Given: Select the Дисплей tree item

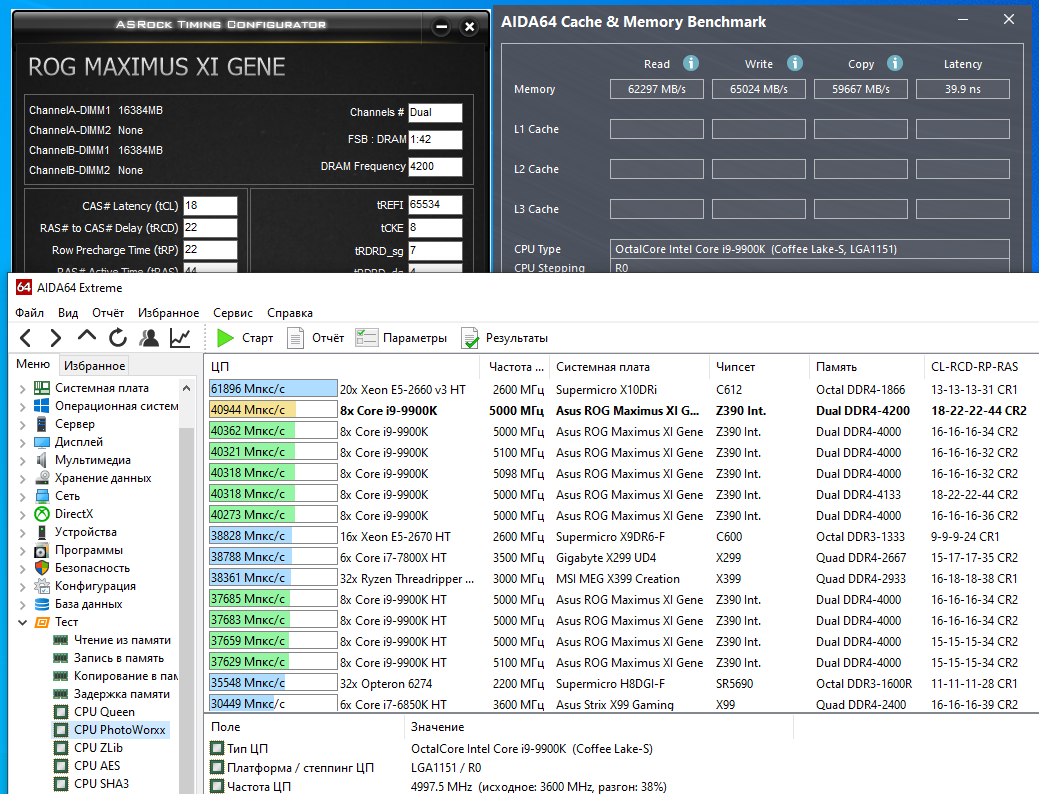Looking at the screenshot, I should point(78,441).
